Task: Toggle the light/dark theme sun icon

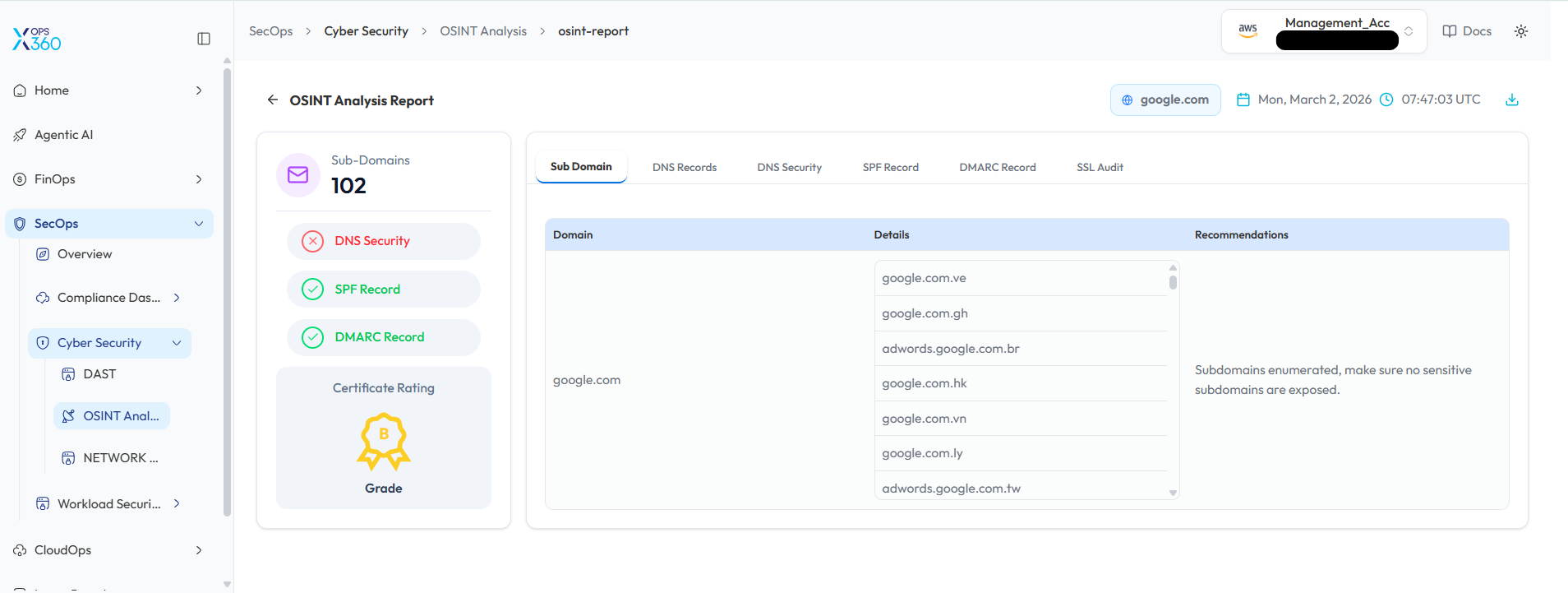Action: pyautogui.click(x=1520, y=31)
